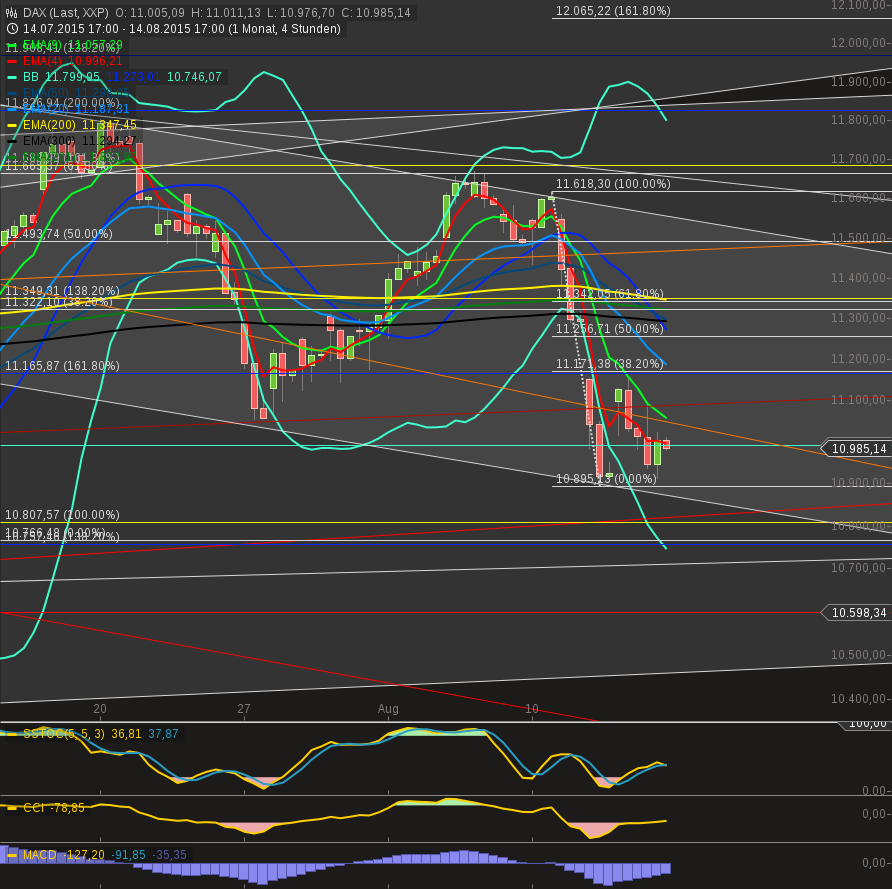The width and height of the screenshot is (892, 889).
Task: Select the Fibonacci label 12.065,22 (161.80%)
Action: [613, 11]
